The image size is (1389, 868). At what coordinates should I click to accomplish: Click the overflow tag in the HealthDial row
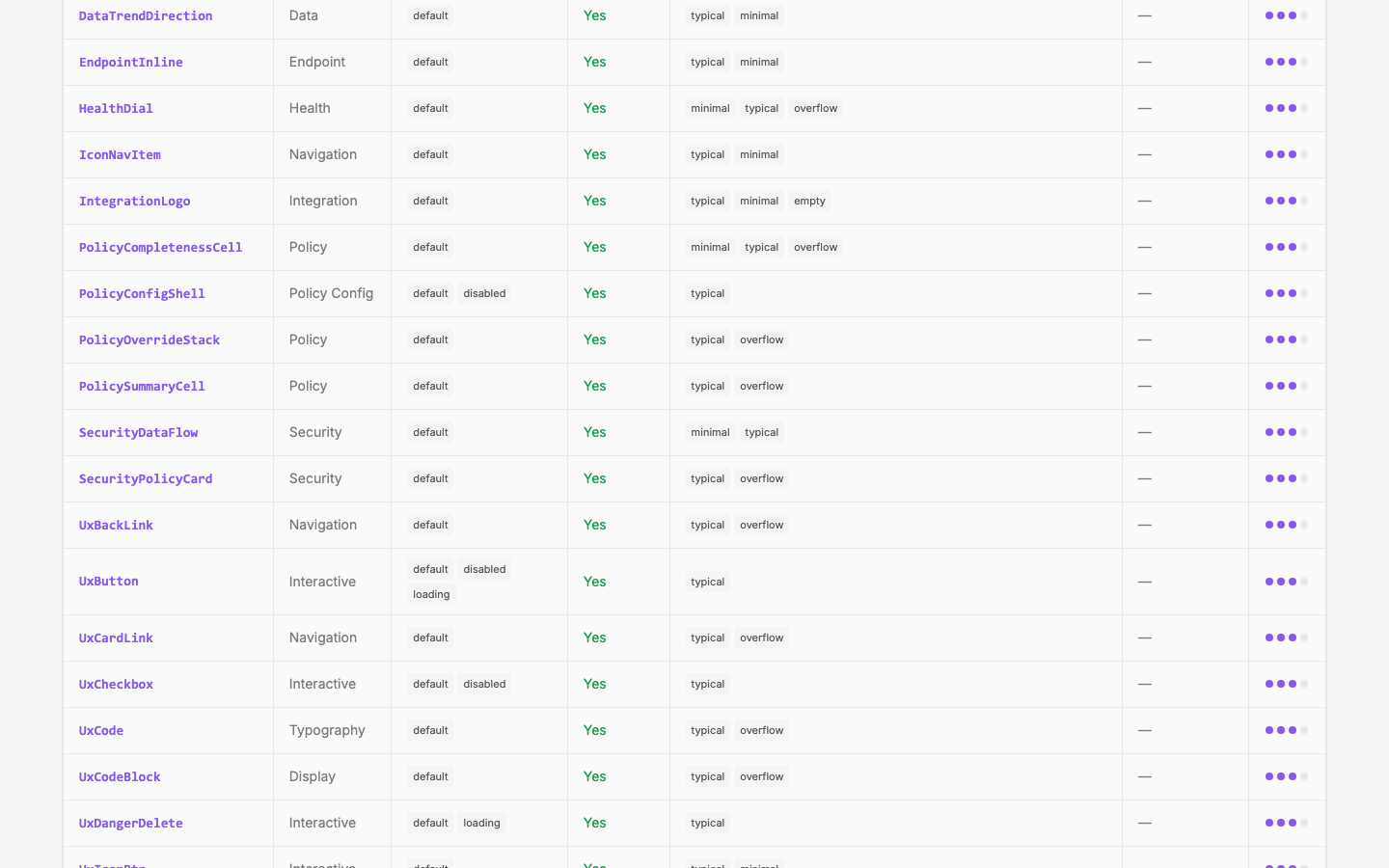815,108
